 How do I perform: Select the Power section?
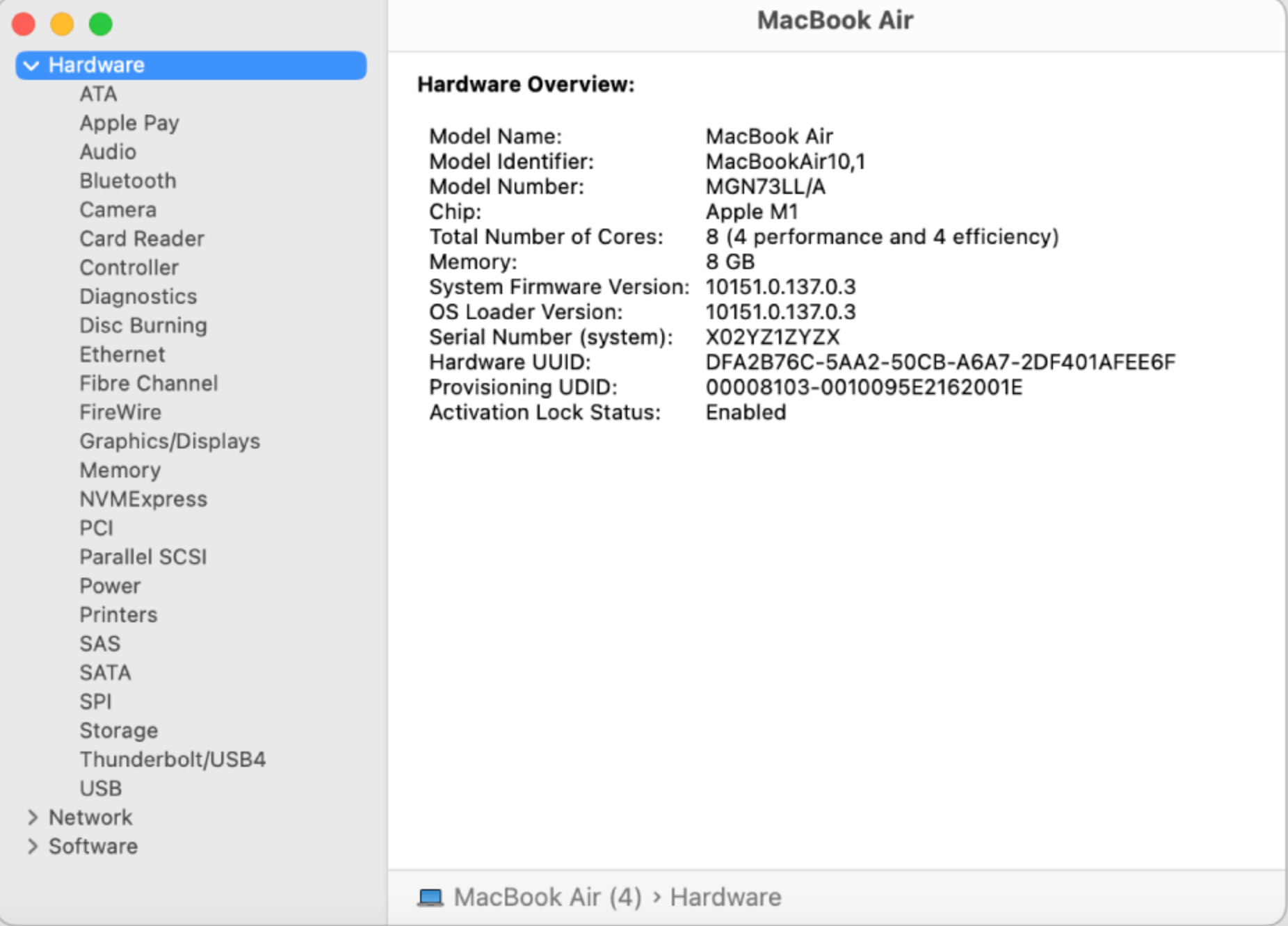pyautogui.click(x=111, y=585)
